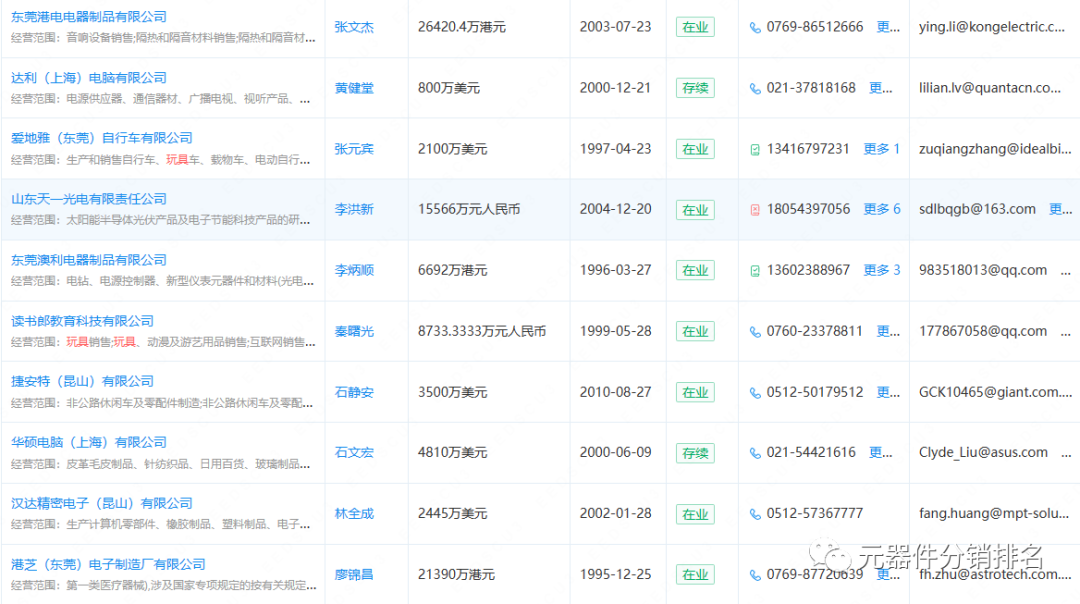The width and height of the screenshot is (1080, 604).
Task: View legal representative 李炳顺
Action: point(354,270)
